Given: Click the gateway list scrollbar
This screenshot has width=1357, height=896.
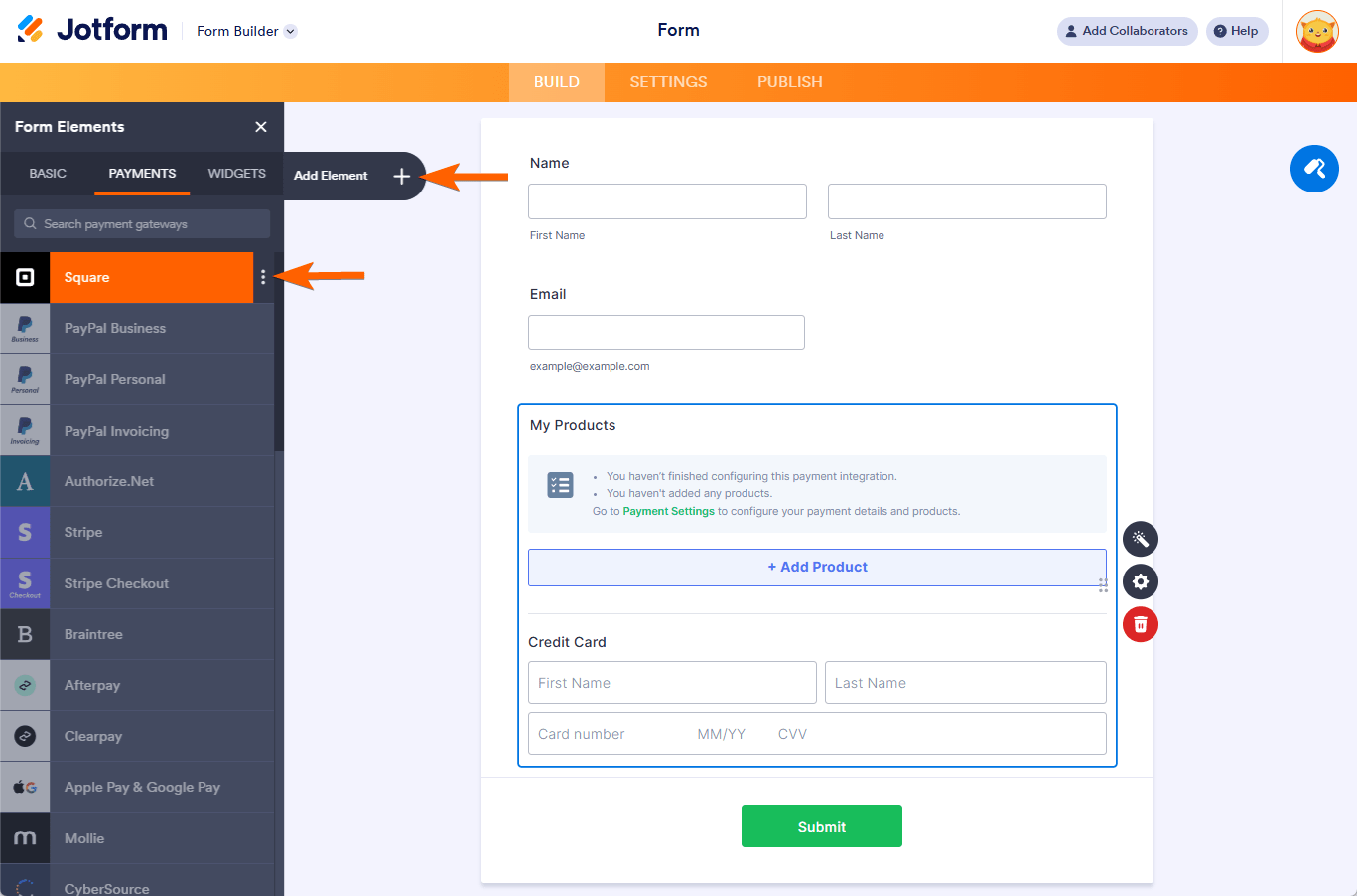Looking at the screenshot, I should [279, 352].
